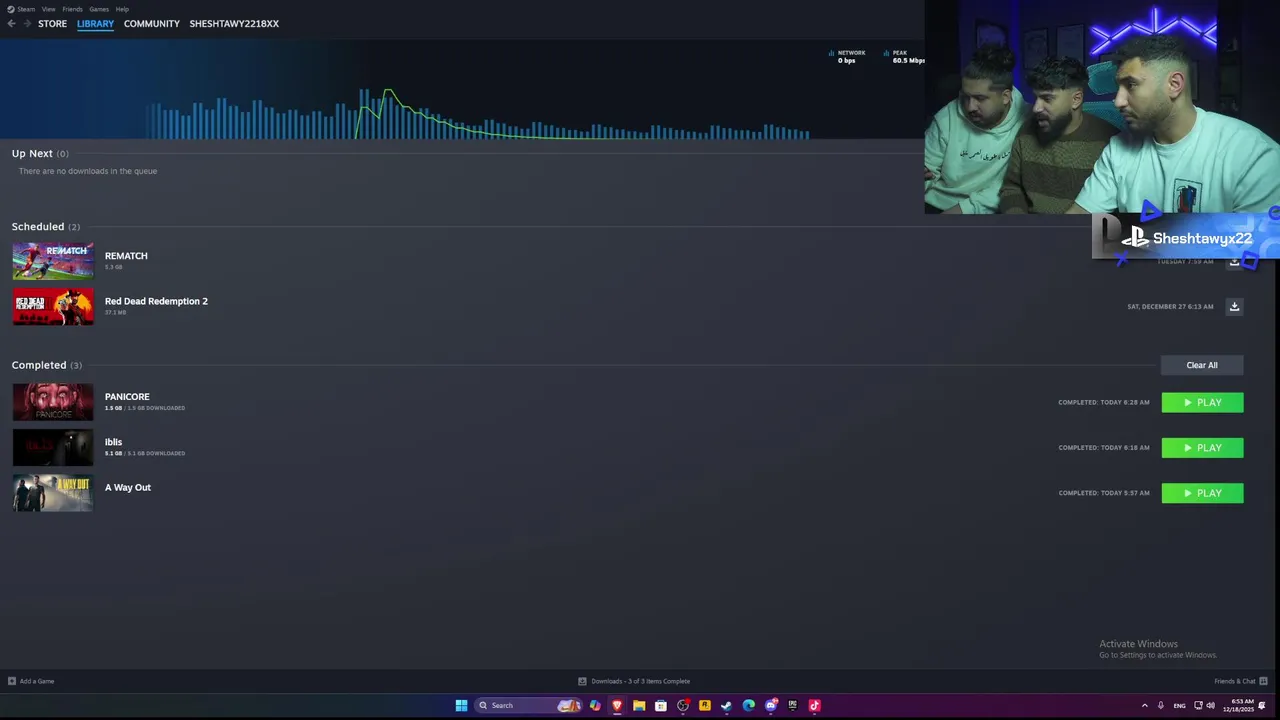Open Microsoft Store from the taskbar
The width and height of the screenshot is (1280, 720).
point(661,705)
